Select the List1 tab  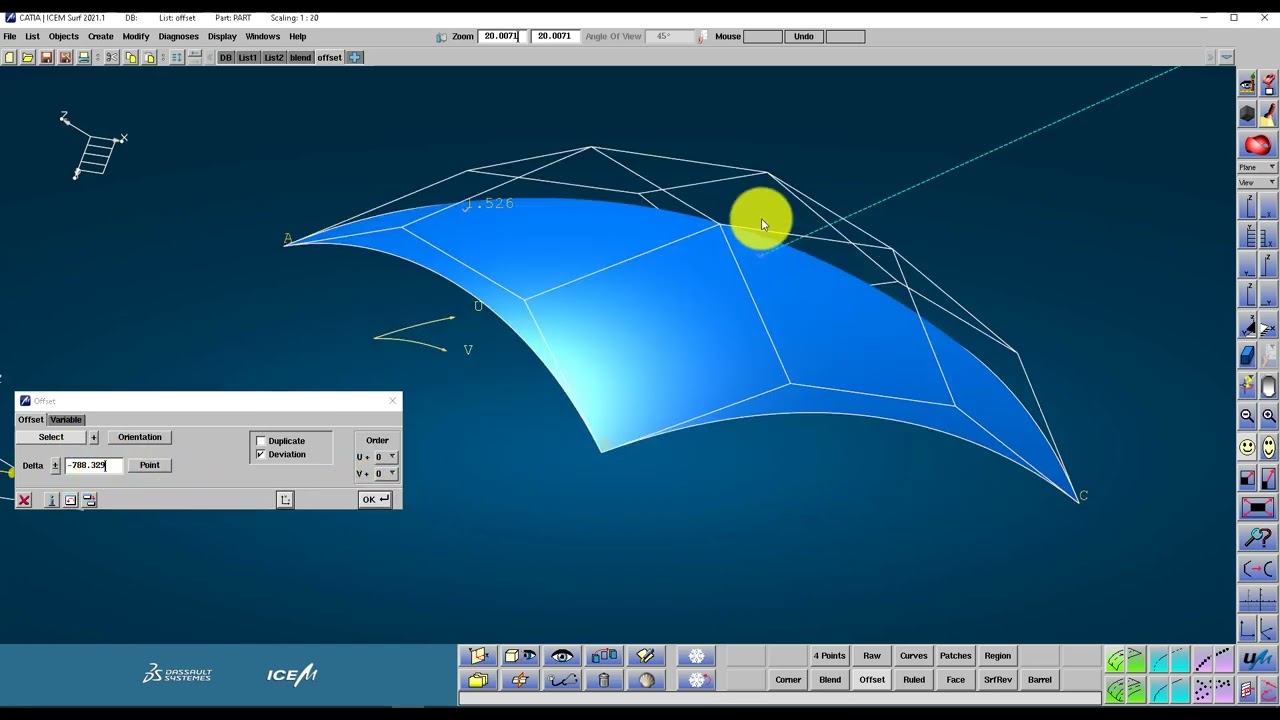point(247,57)
